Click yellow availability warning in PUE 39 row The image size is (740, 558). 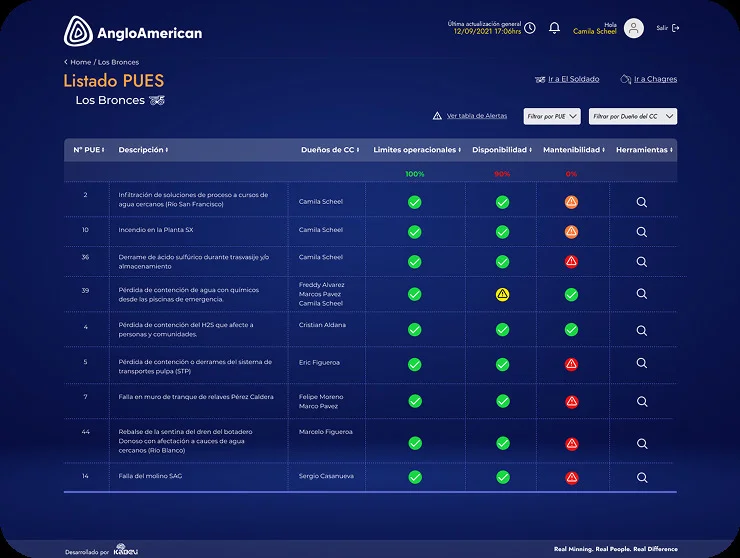click(x=502, y=295)
